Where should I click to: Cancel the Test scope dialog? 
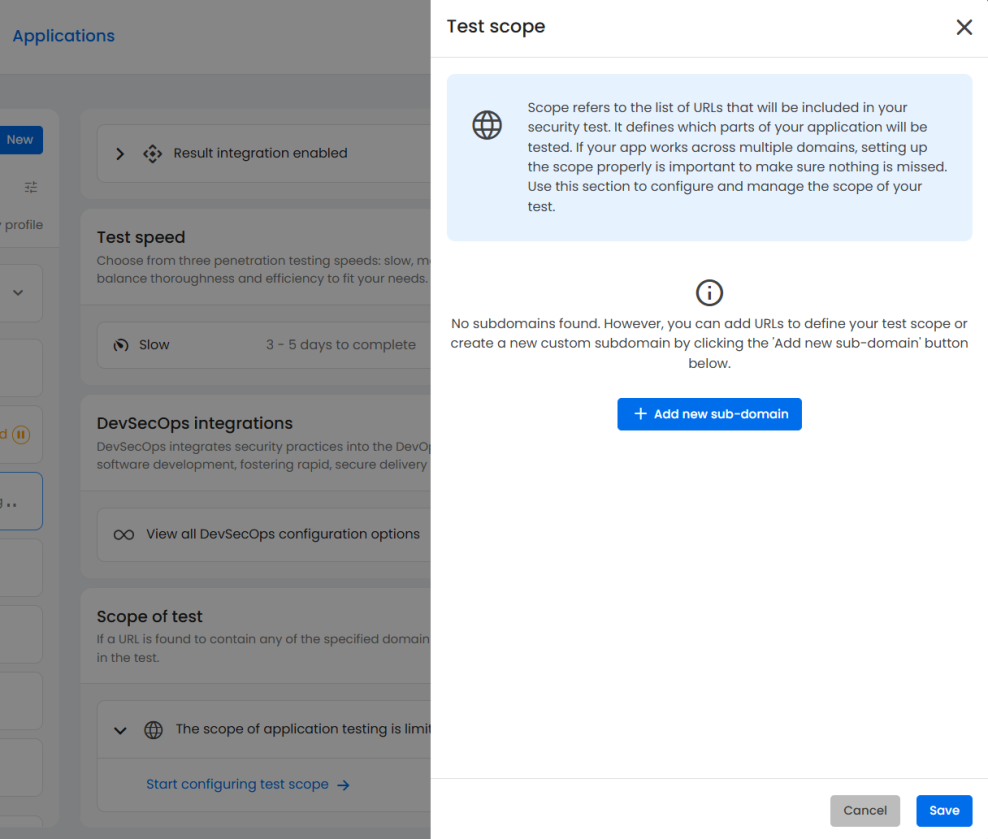click(864, 810)
